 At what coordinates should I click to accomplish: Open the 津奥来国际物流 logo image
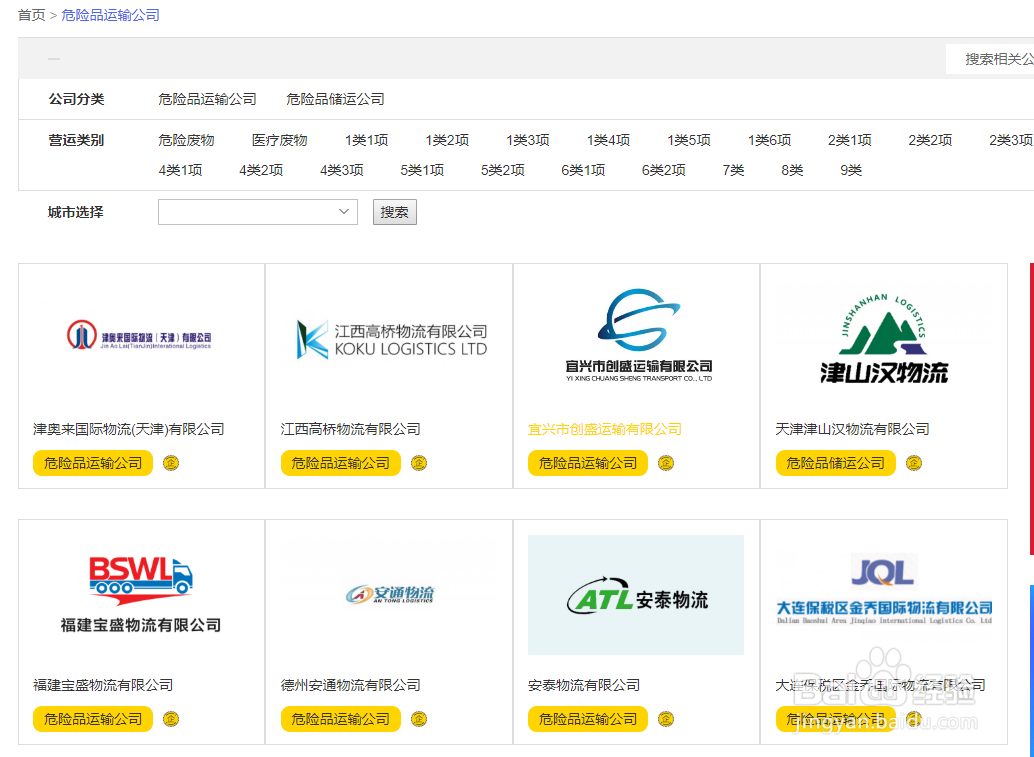point(139,336)
